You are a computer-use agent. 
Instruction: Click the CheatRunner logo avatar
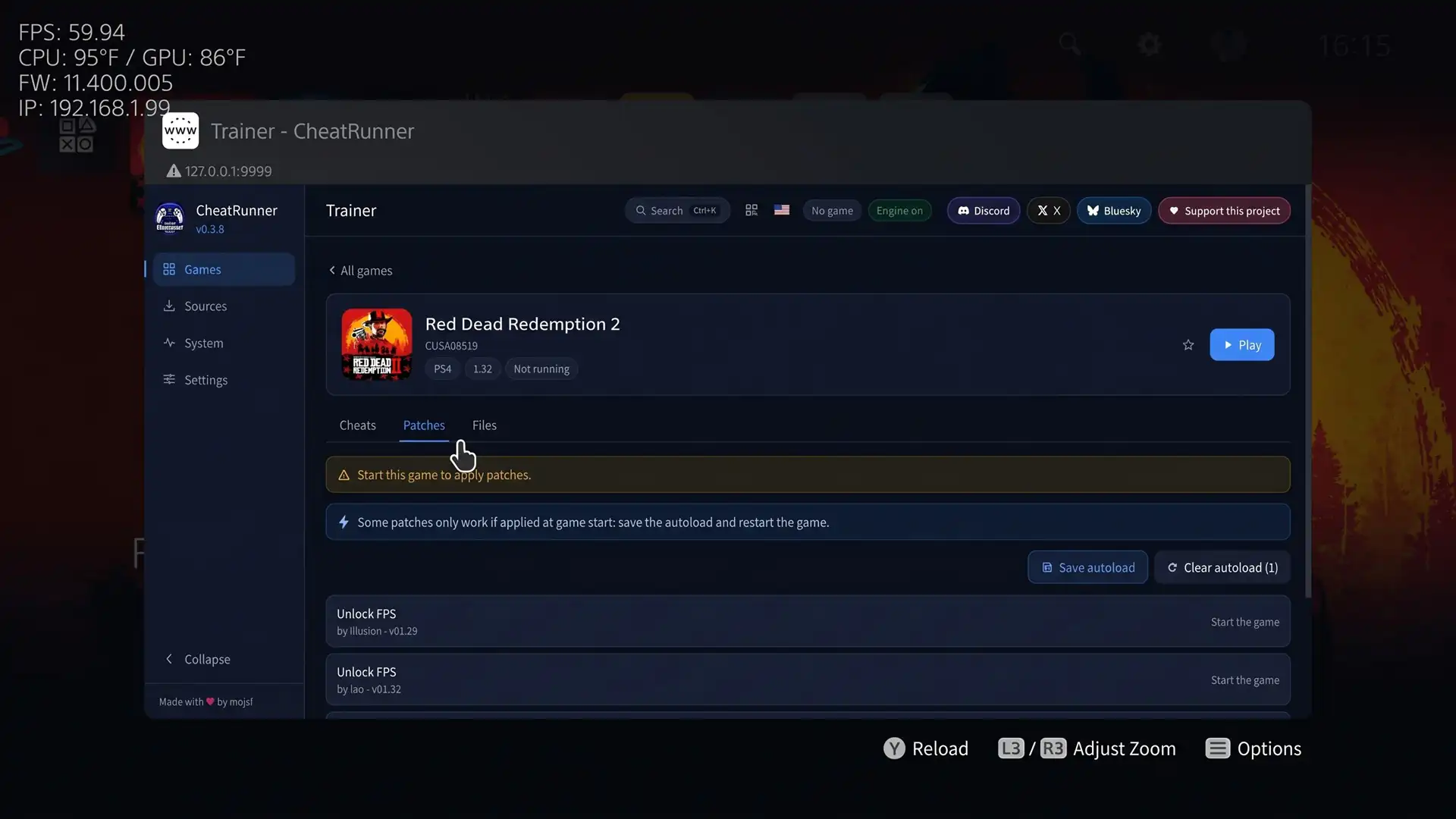[x=170, y=218]
